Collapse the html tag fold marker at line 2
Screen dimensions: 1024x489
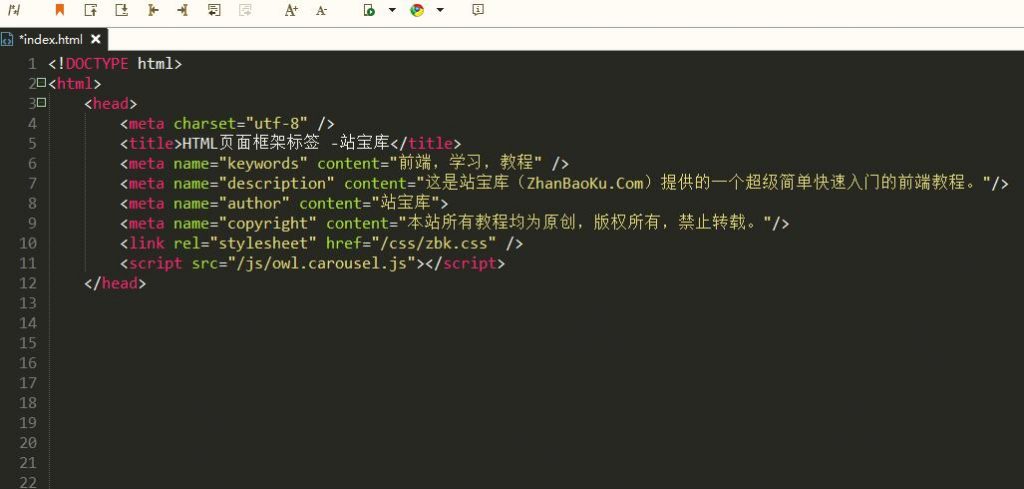(42, 83)
